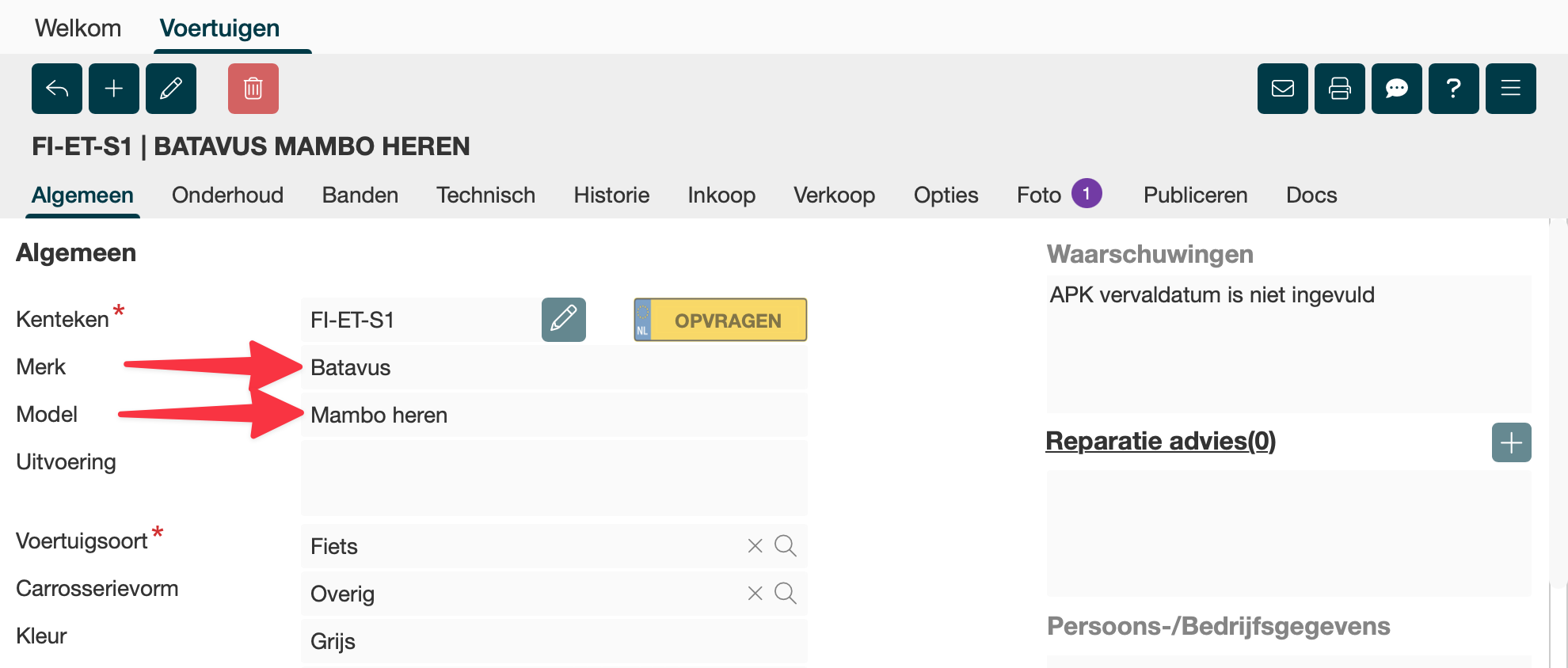Open Carrosserievorm lookup magnifier
Screen dimensions: 1568x668
tap(786, 594)
